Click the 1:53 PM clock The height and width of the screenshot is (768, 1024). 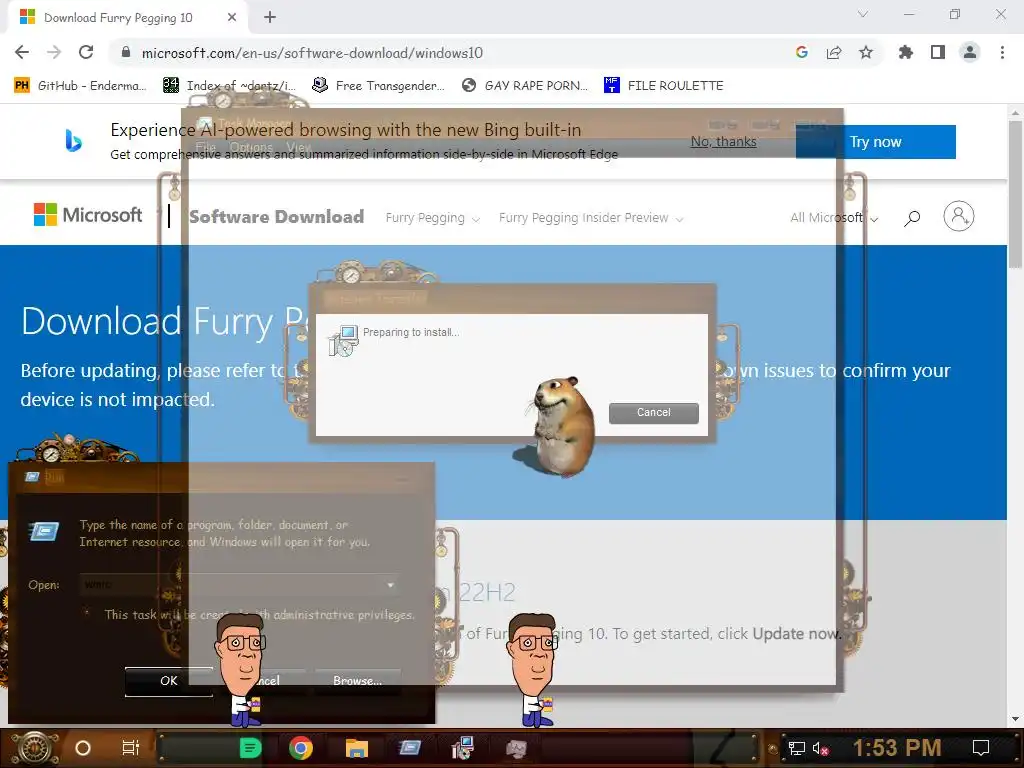pos(897,748)
